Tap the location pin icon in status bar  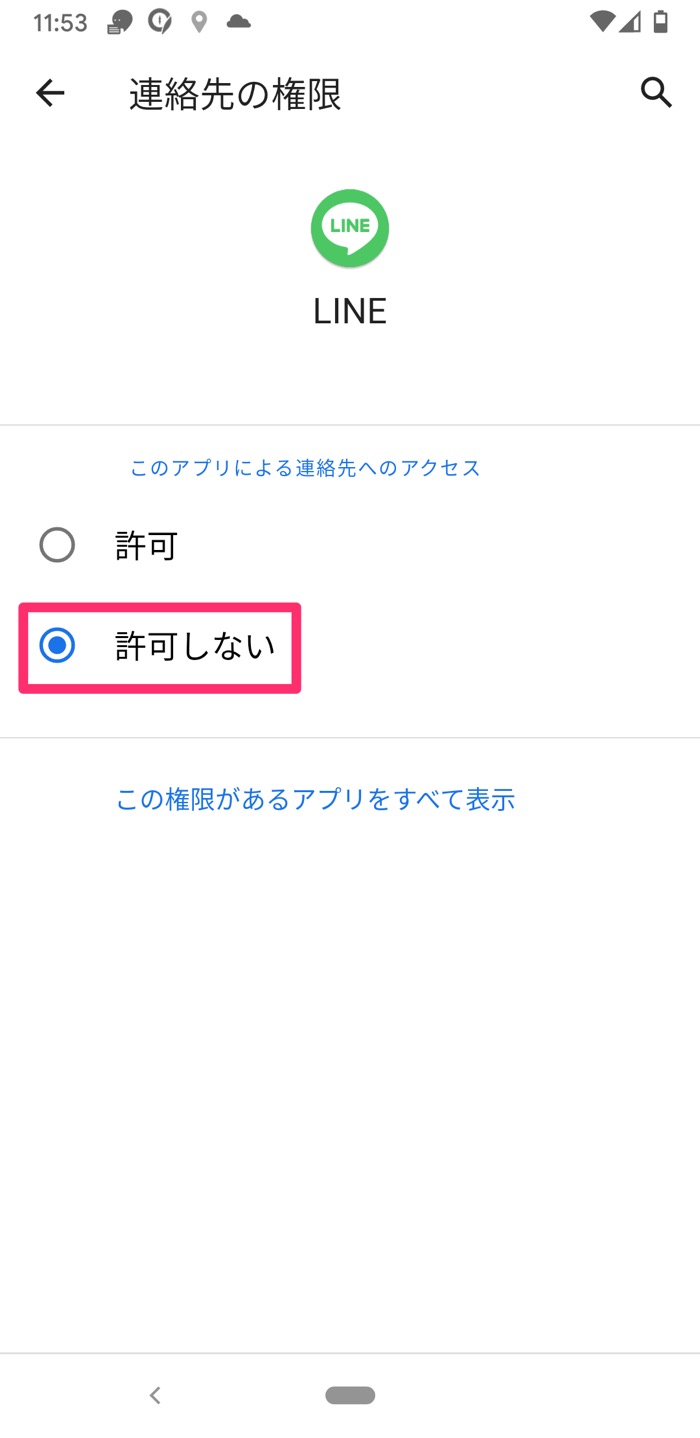click(x=197, y=20)
